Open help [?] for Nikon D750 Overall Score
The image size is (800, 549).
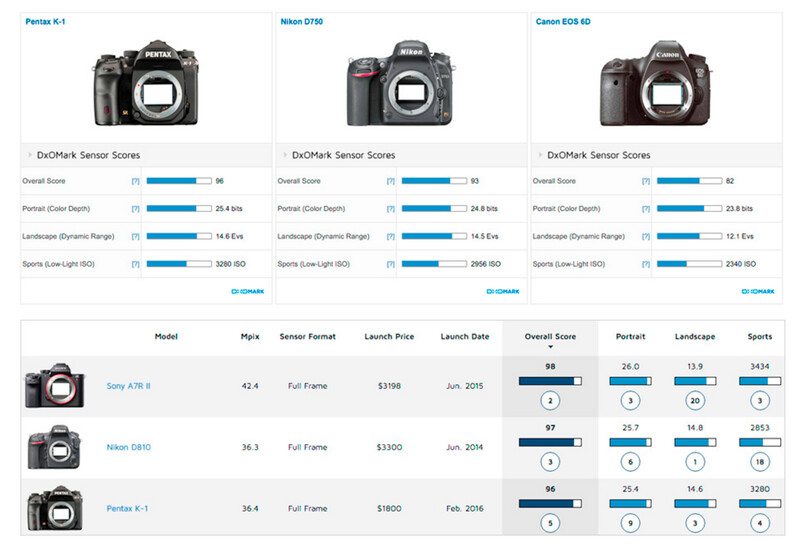click(x=390, y=181)
